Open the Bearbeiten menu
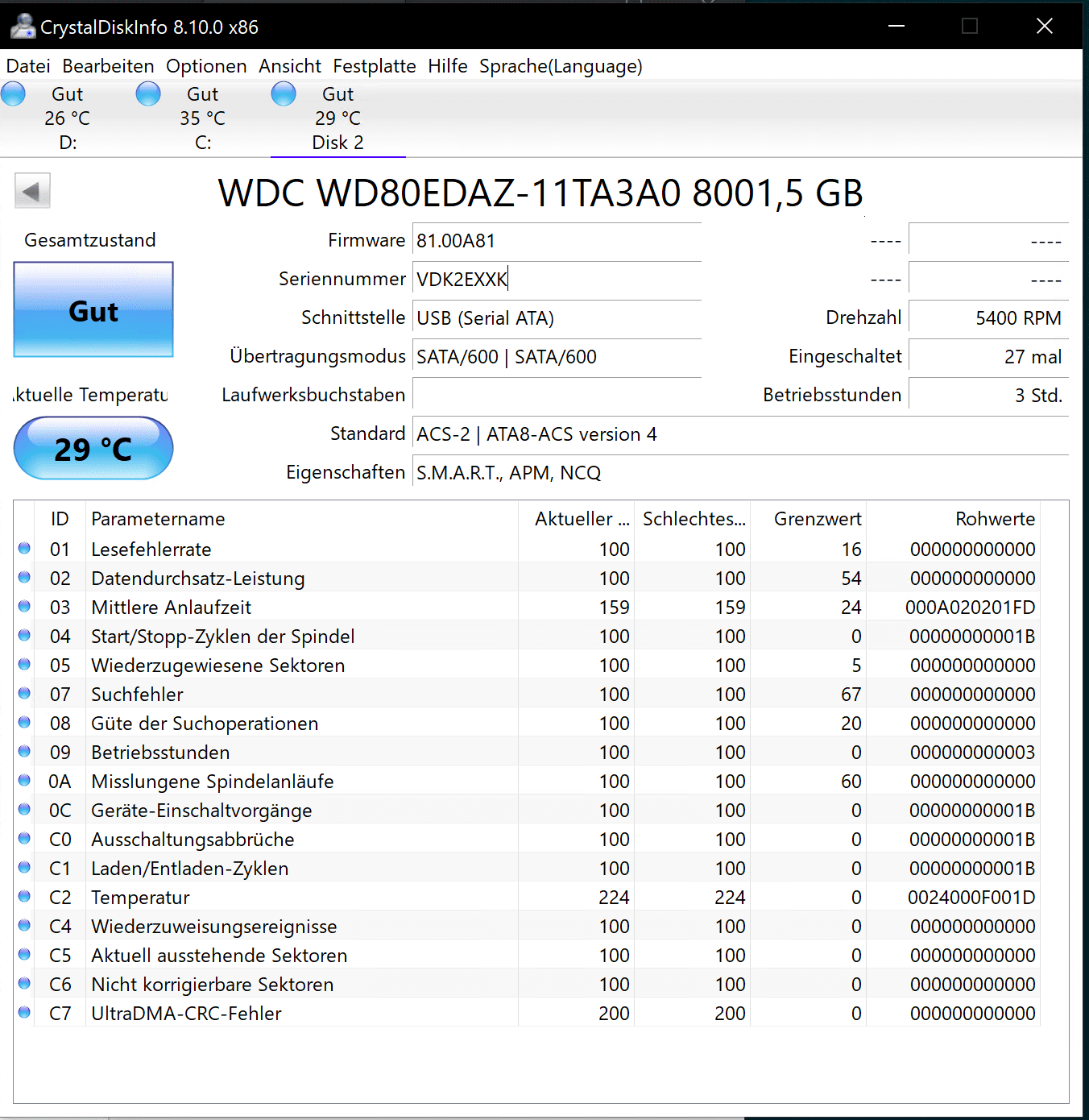 [108, 66]
